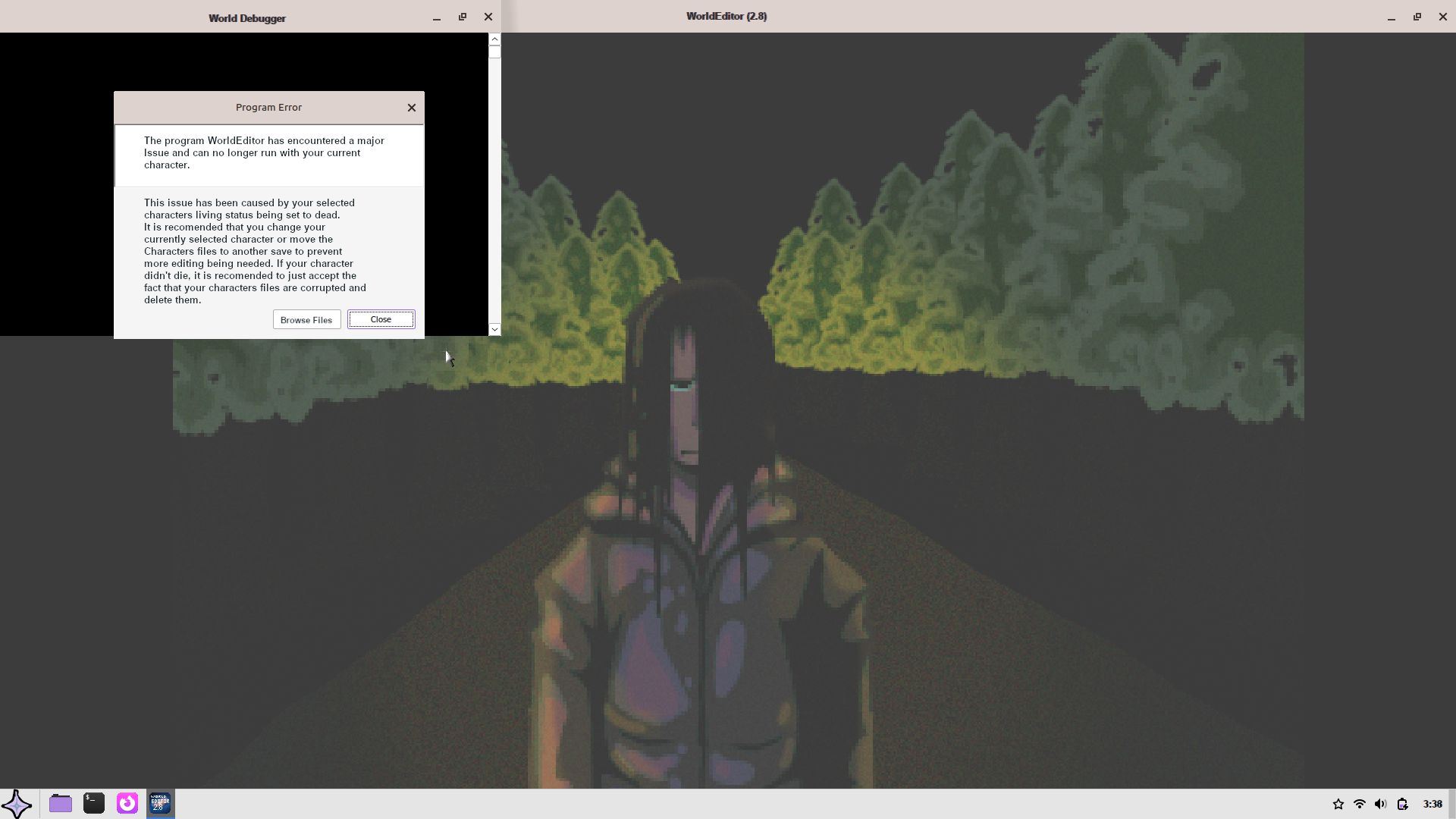The image size is (1456, 819).
Task: Minimize the World Debugger window
Action: [x=437, y=17]
